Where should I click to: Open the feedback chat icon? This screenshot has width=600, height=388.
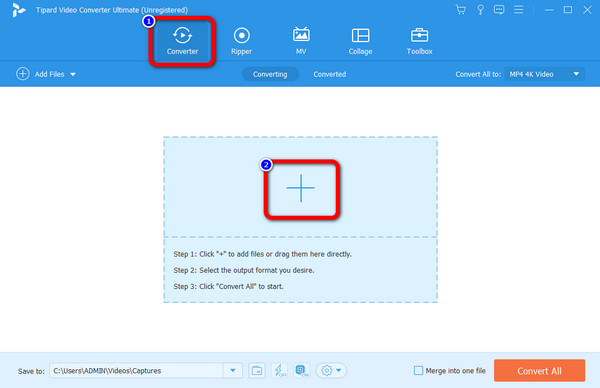coord(499,10)
